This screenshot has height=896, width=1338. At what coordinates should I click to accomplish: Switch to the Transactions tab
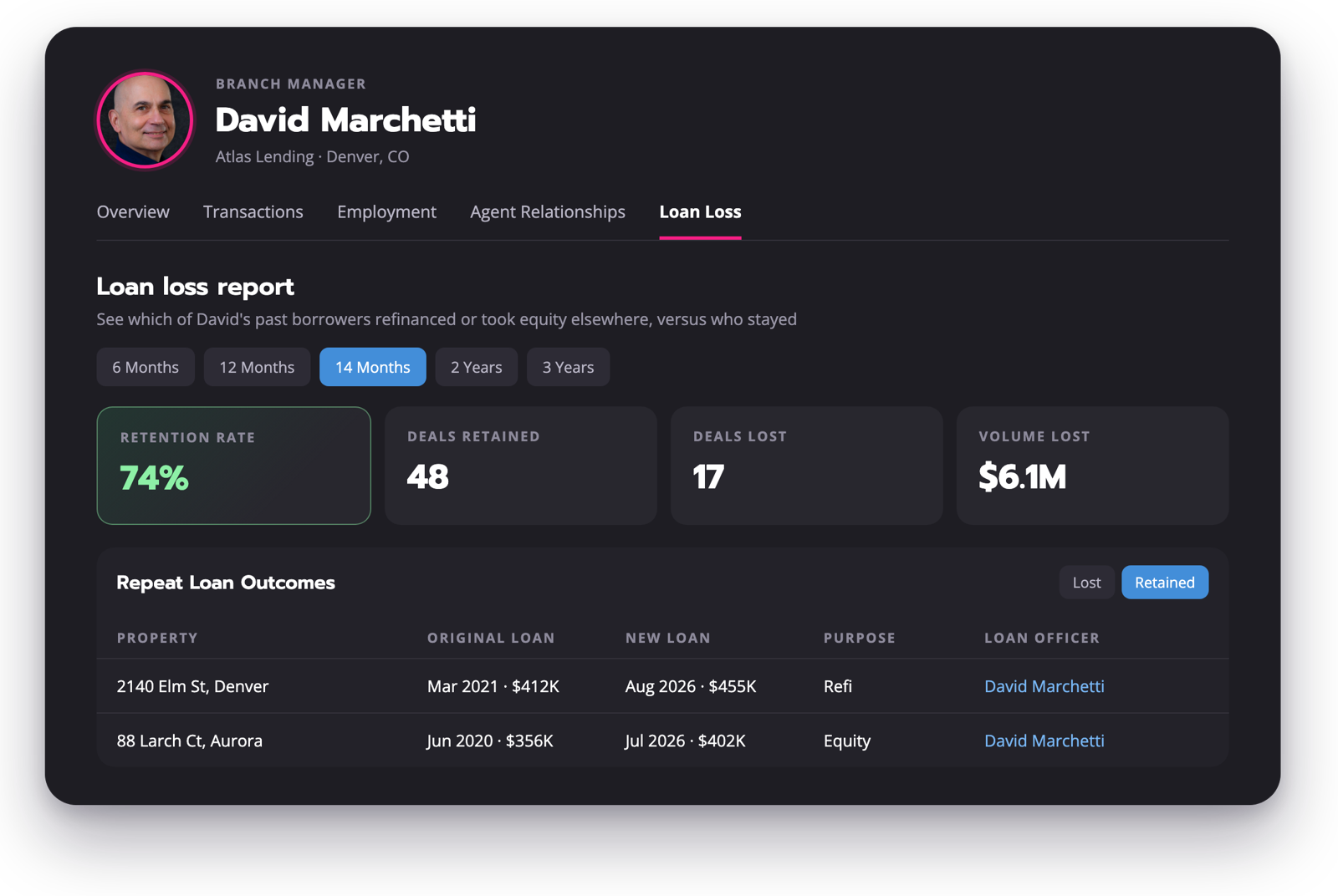pyautogui.click(x=253, y=212)
